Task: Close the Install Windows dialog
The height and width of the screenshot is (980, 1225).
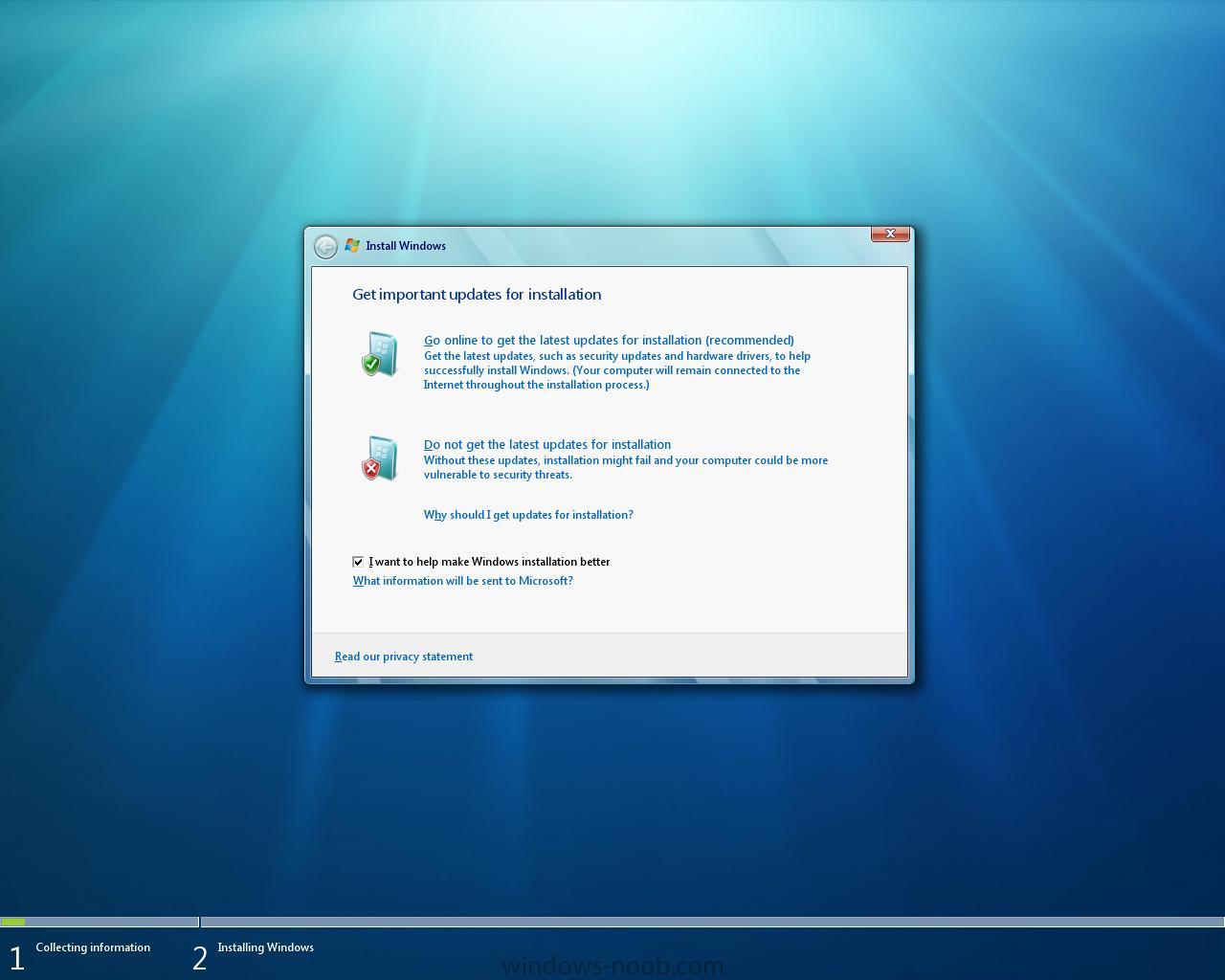Action: tap(890, 234)
